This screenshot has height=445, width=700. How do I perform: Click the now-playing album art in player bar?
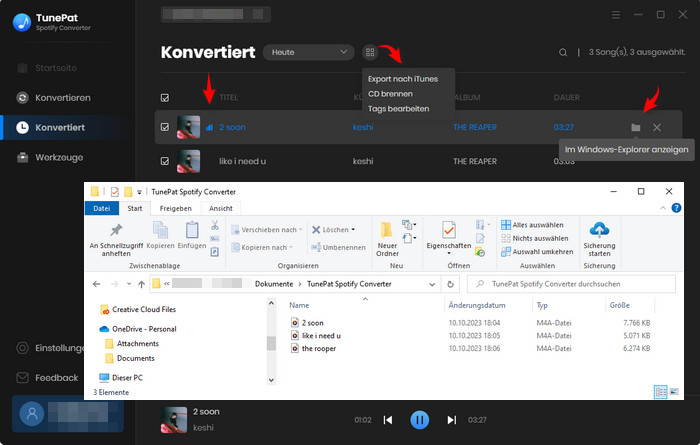[174, 420]
